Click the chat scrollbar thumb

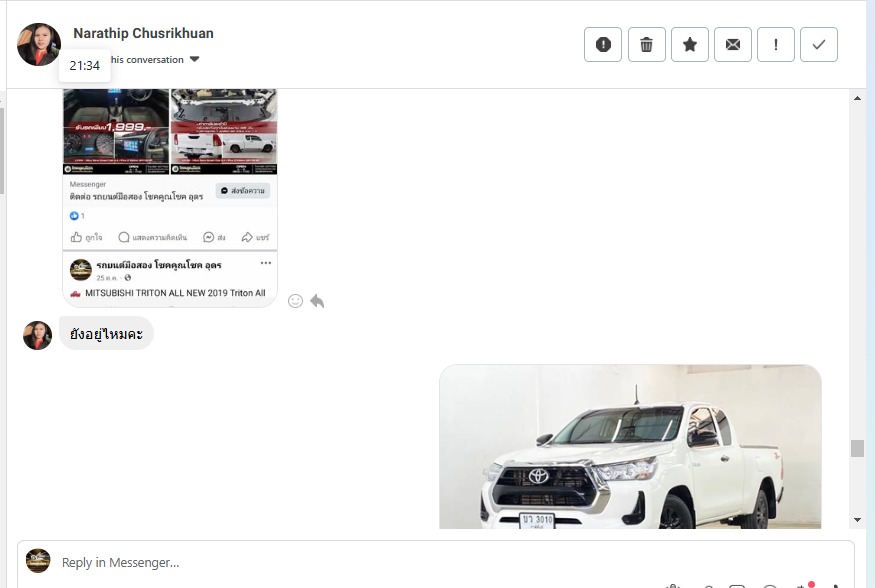pos(857,448)
